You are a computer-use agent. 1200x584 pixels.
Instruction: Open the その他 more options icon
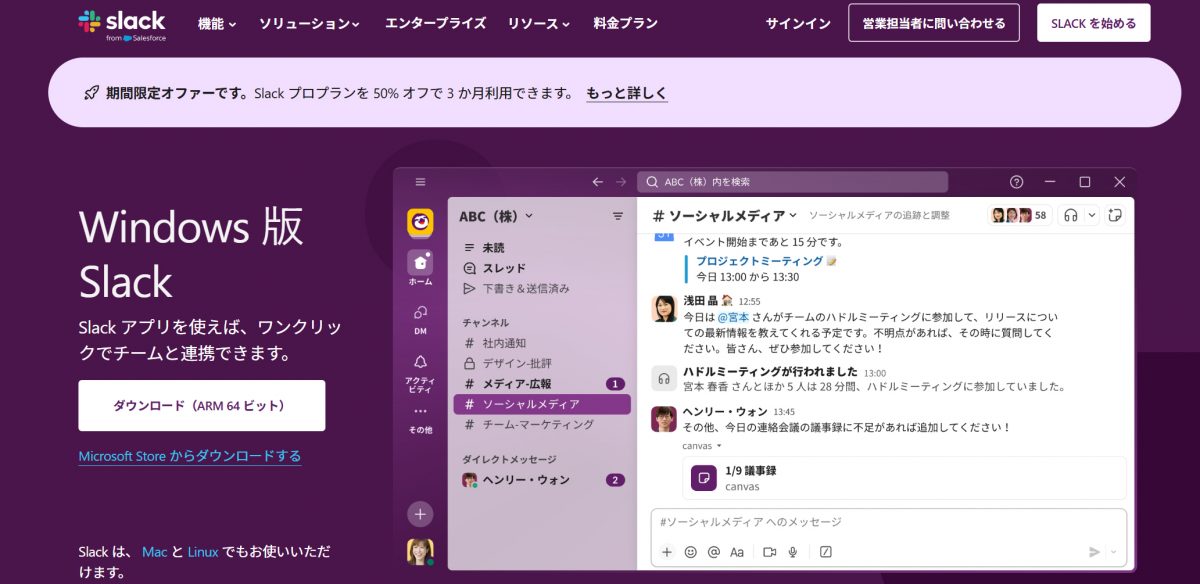pyautogui.click(x=420, y=418)
